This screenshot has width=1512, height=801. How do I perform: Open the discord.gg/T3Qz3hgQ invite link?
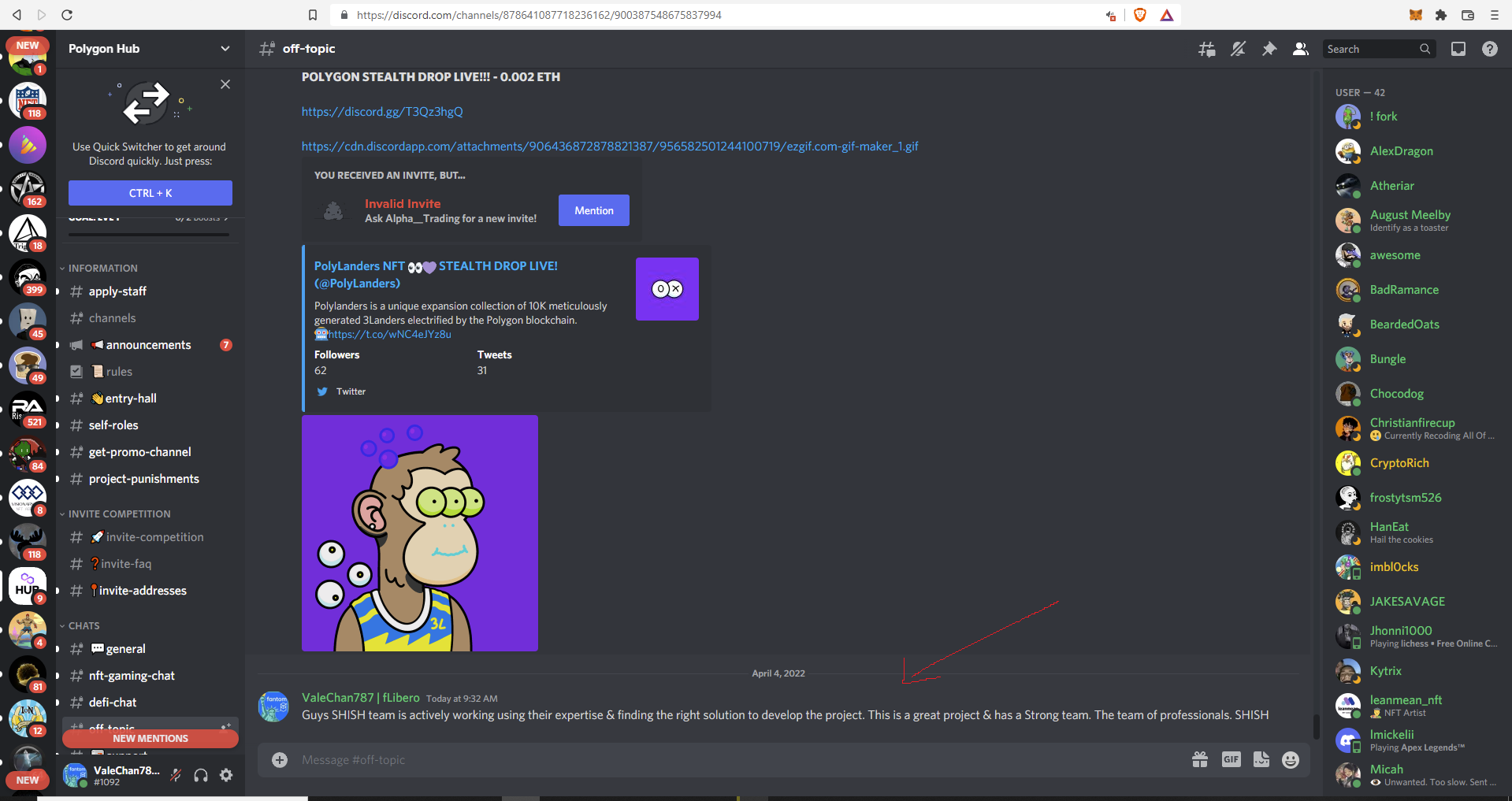pyautogui.click(x=382, y=112)
